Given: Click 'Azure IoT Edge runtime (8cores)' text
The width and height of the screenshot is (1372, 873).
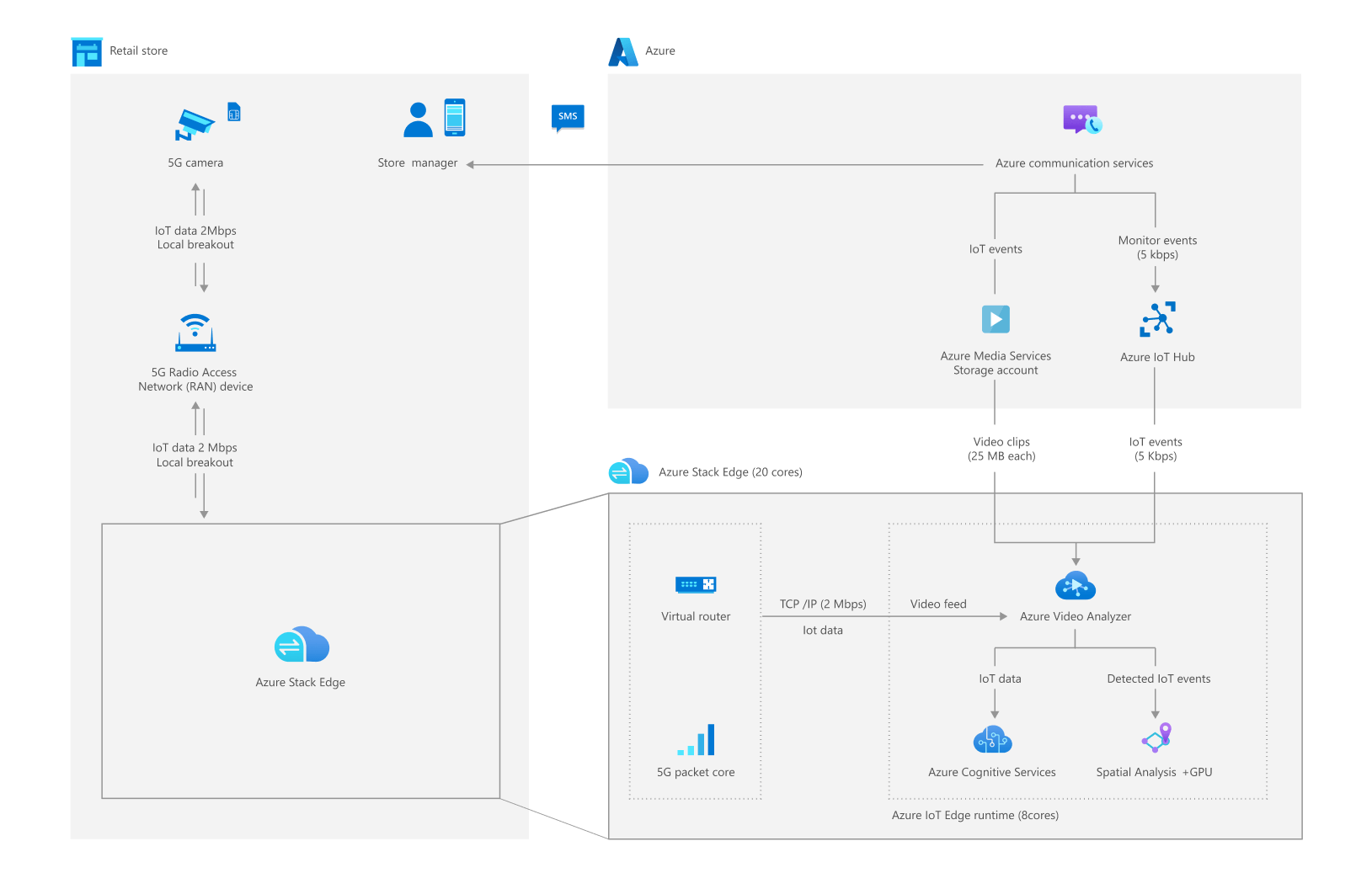Looking at the screenshot, I should click(x=975, y=815).
